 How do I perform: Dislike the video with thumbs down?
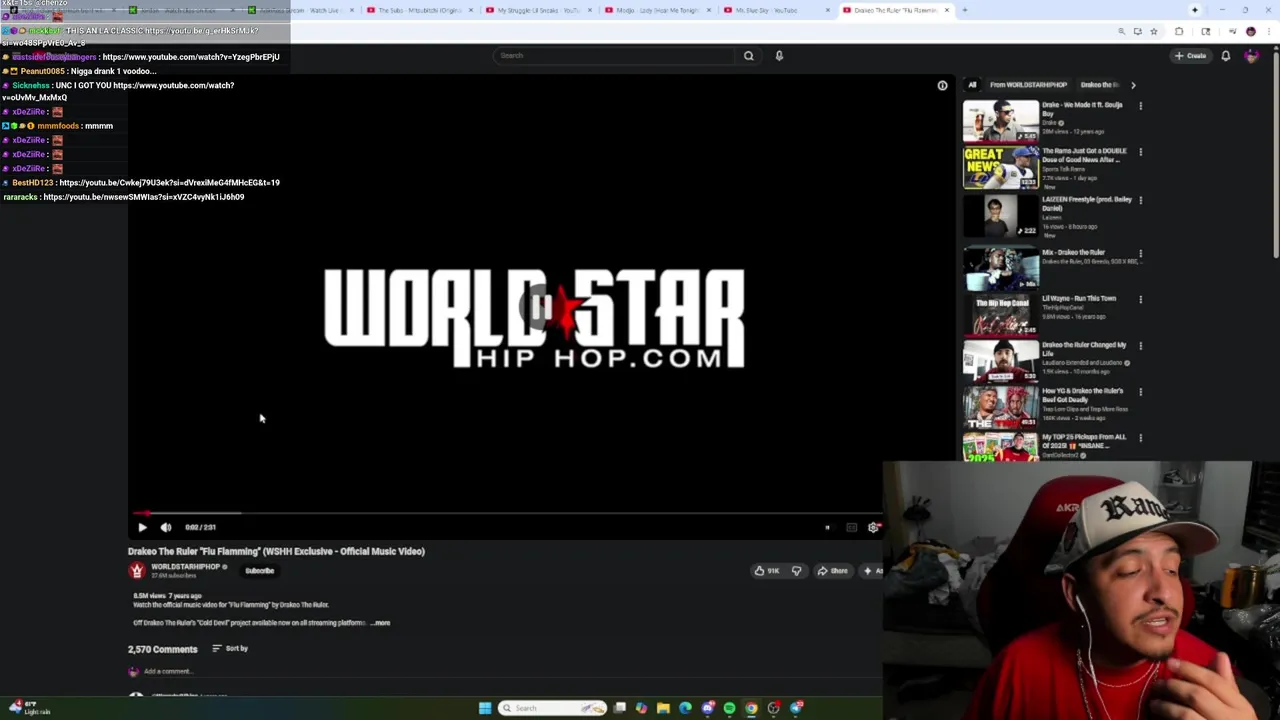(x=796, y=571)
